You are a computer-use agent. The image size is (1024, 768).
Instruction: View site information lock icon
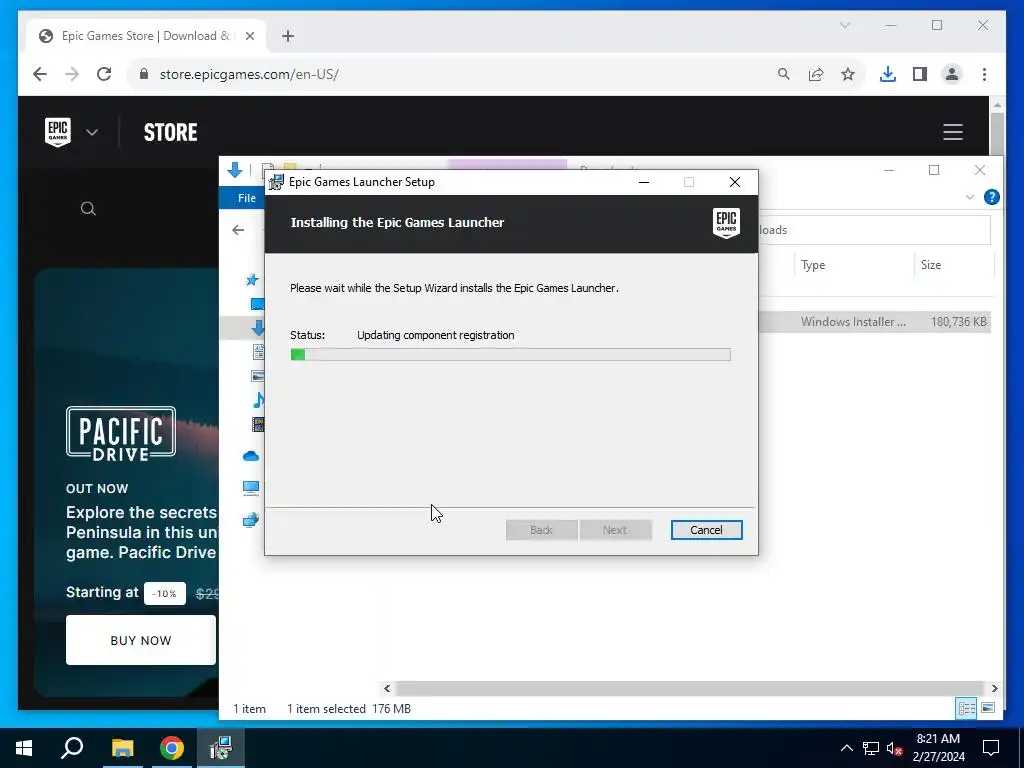click(x=144, y=74)
